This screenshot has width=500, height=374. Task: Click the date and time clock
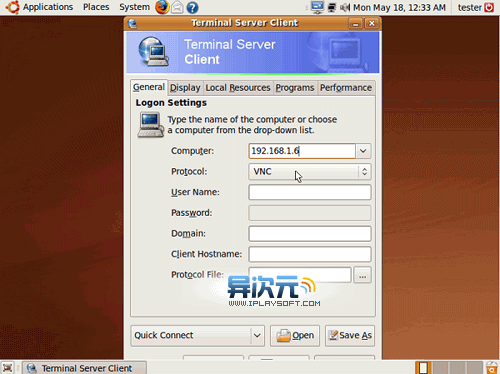(x=399, y=7)
